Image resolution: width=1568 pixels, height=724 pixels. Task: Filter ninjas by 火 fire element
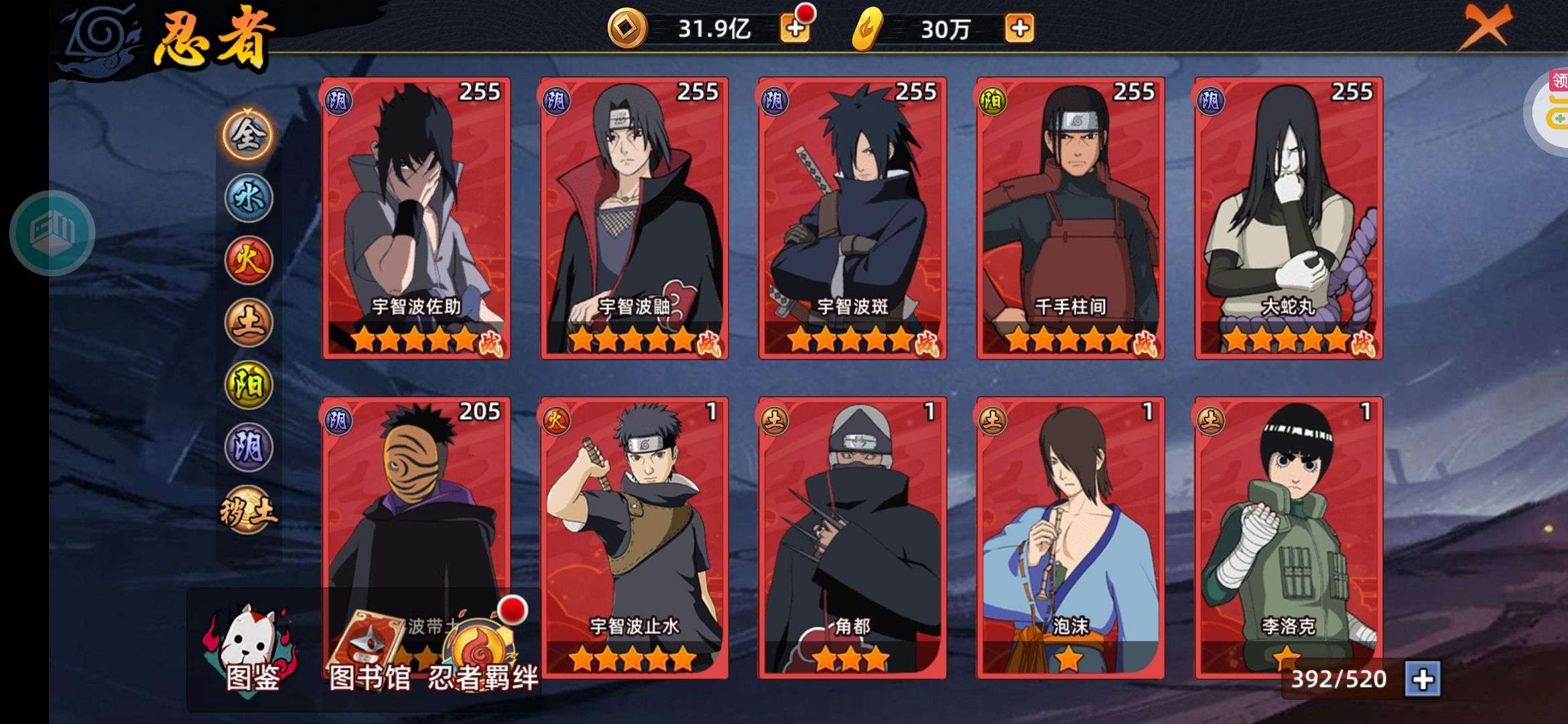point(248,260)
